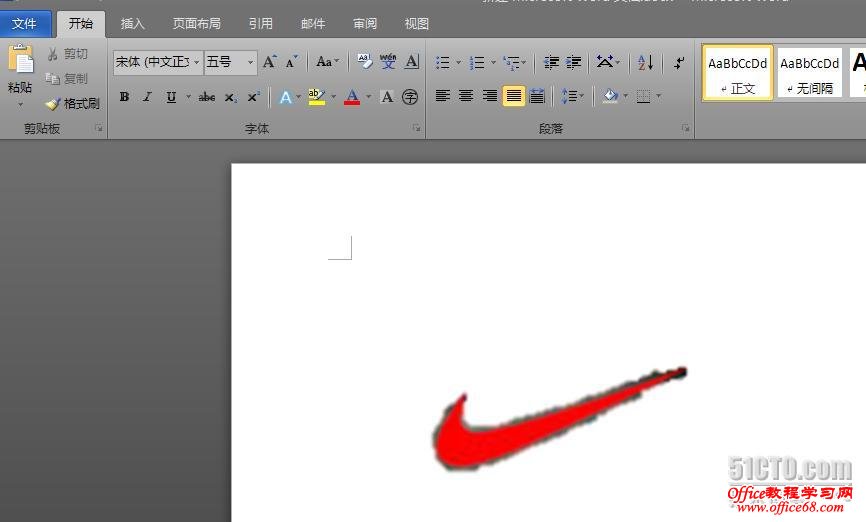Viewport: 866px width, 522px height.
Task: Apply subscript formatting
Action: pos(230,97)
